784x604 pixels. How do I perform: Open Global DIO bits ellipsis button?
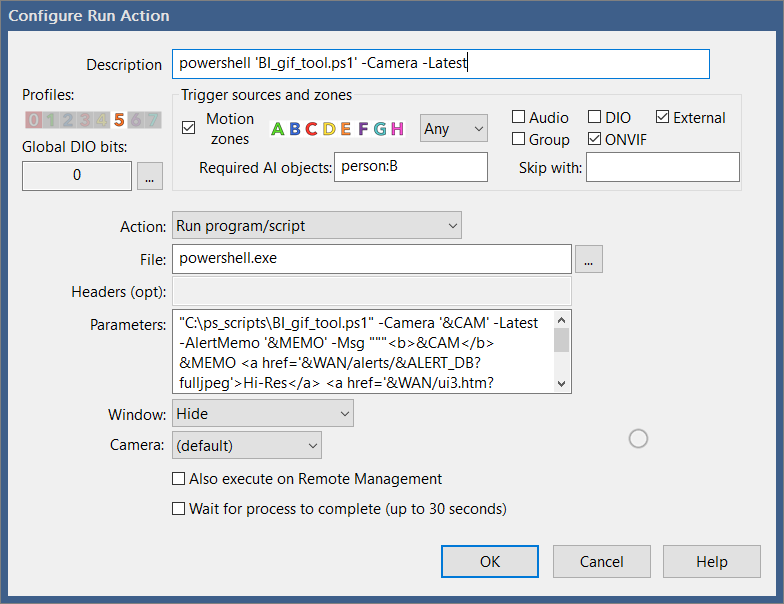click(150, 176)
